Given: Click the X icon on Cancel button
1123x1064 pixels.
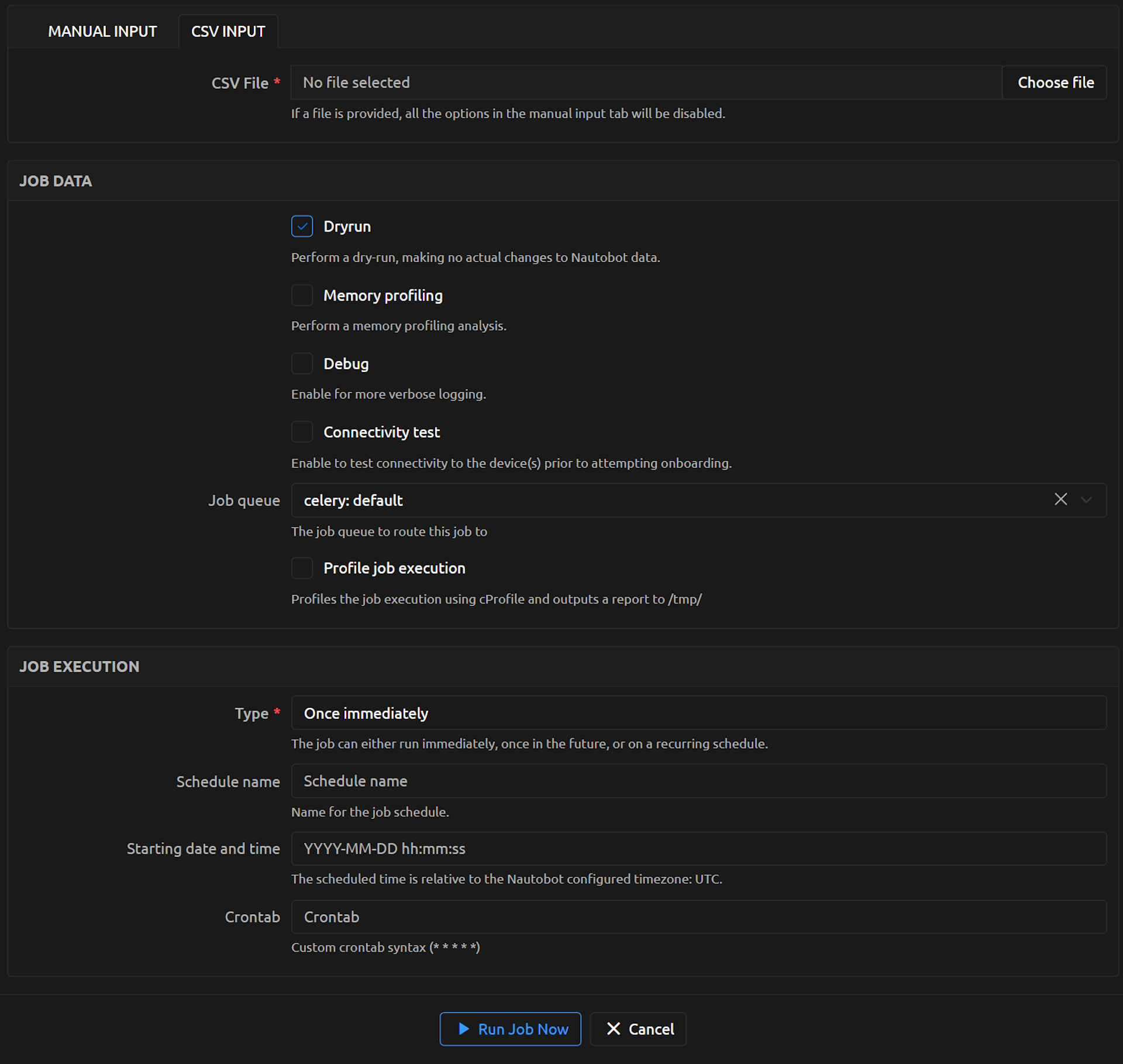Looking at the screenshot, I should point(613,1029).
